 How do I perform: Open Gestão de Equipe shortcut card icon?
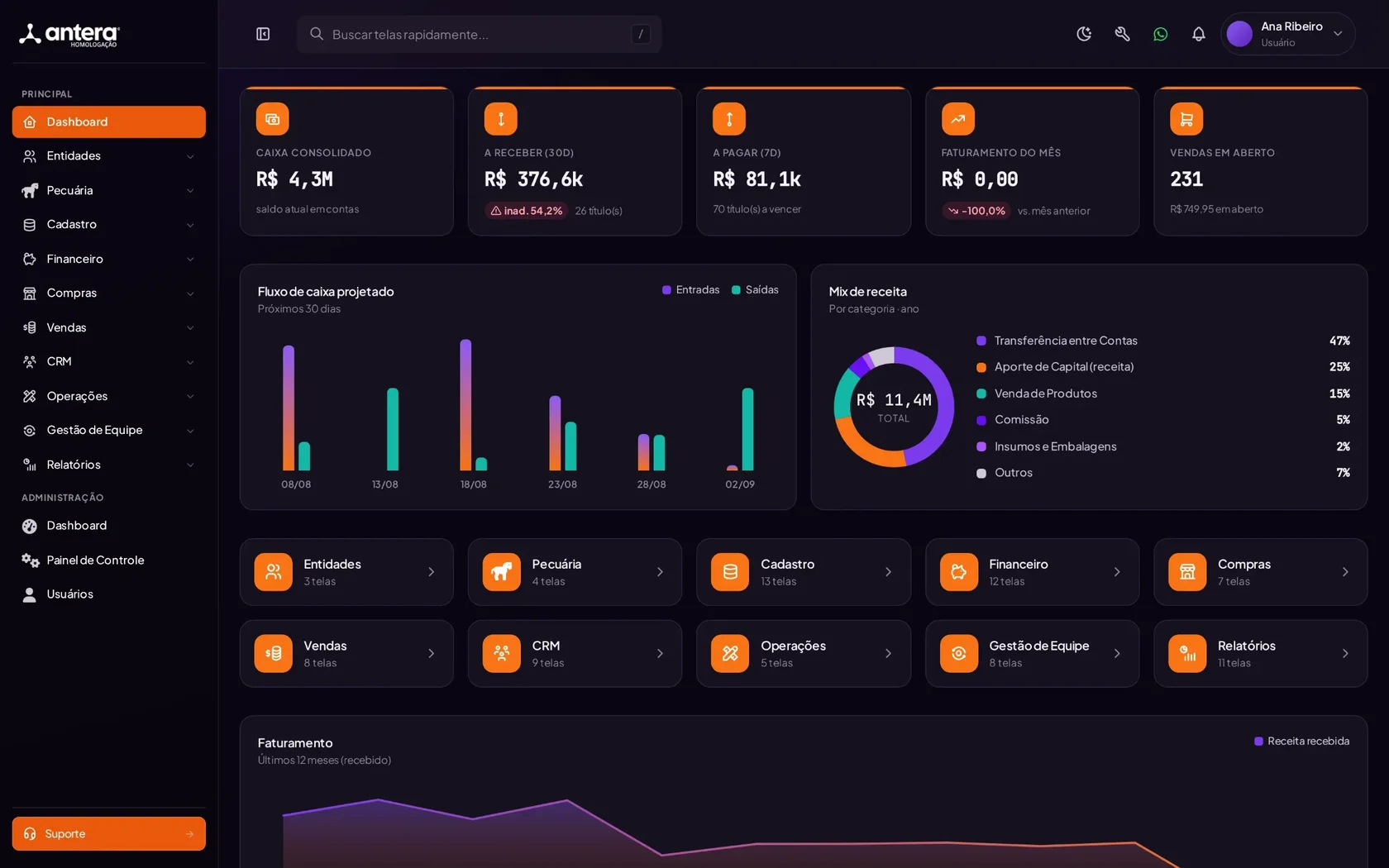click(x=959, y=654)
